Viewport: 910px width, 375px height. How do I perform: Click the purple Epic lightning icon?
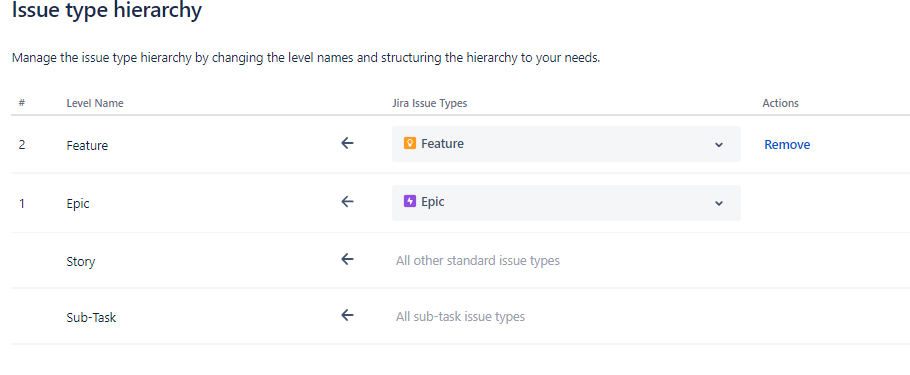[x=410, y=201]
